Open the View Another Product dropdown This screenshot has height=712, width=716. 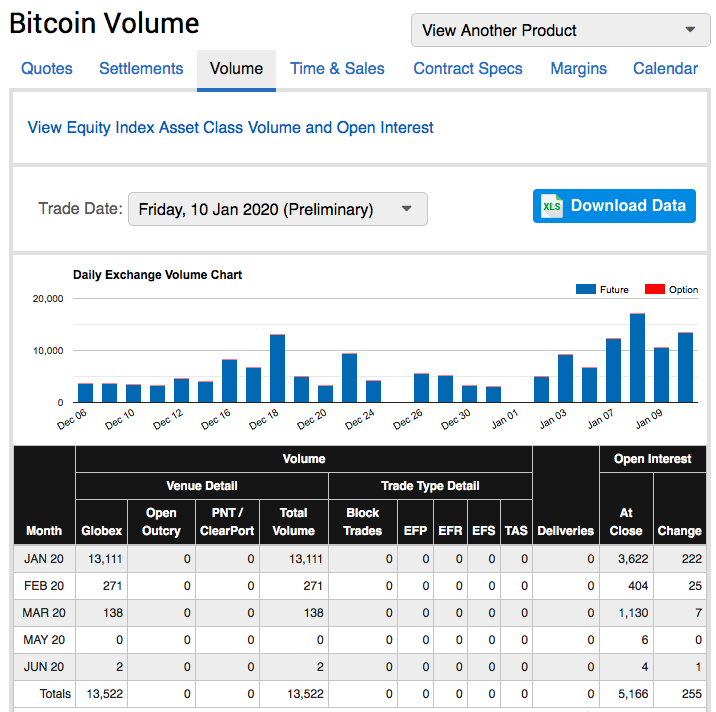560,30
